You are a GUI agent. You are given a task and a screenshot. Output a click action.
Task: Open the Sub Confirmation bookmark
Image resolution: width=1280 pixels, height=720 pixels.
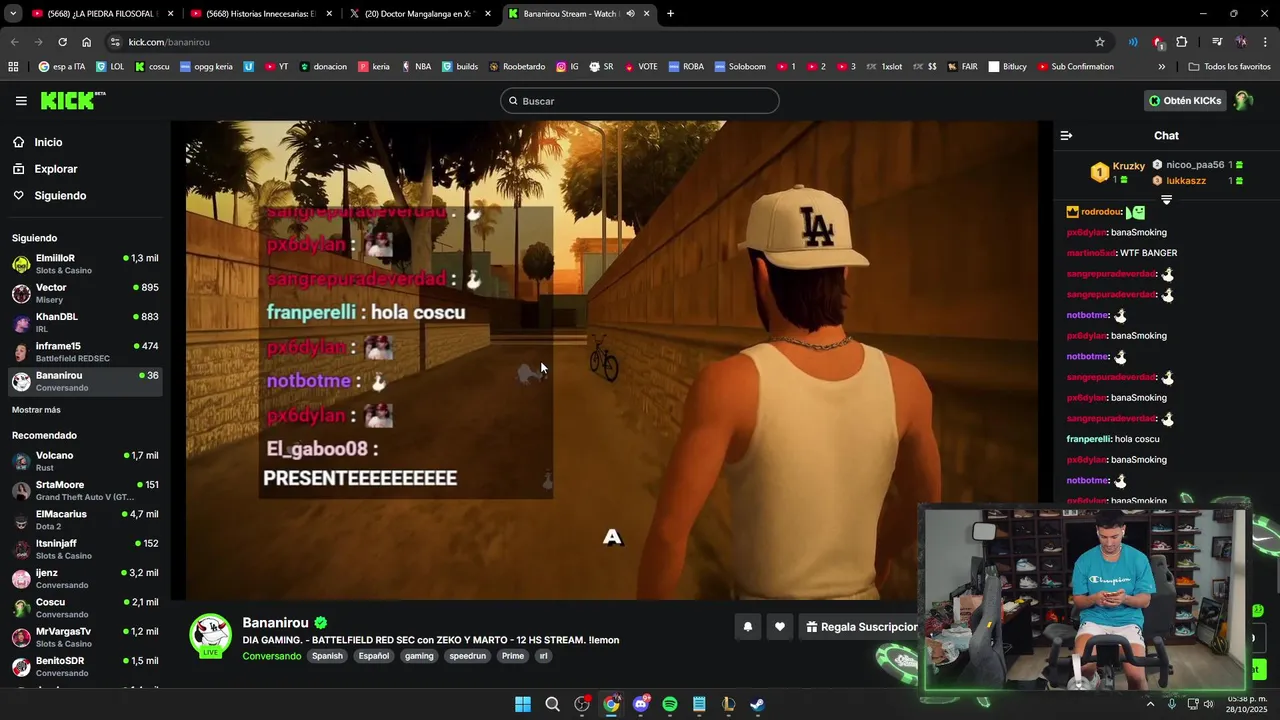1075,67
